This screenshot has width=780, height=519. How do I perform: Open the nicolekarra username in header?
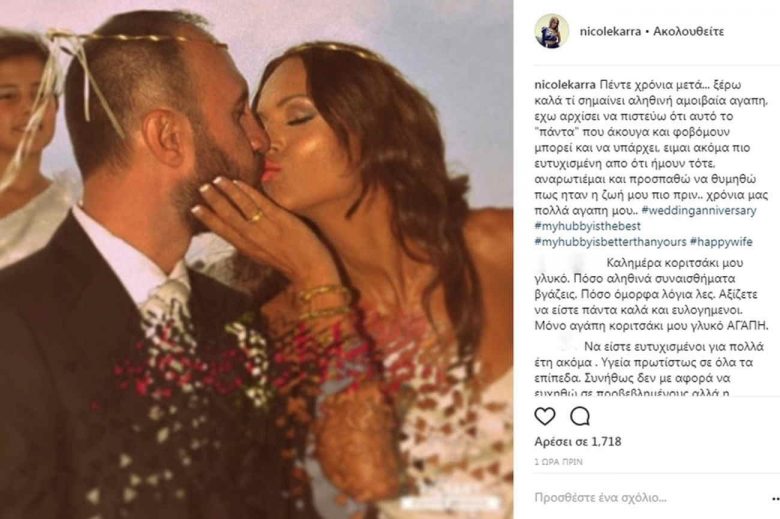(610, 31)
